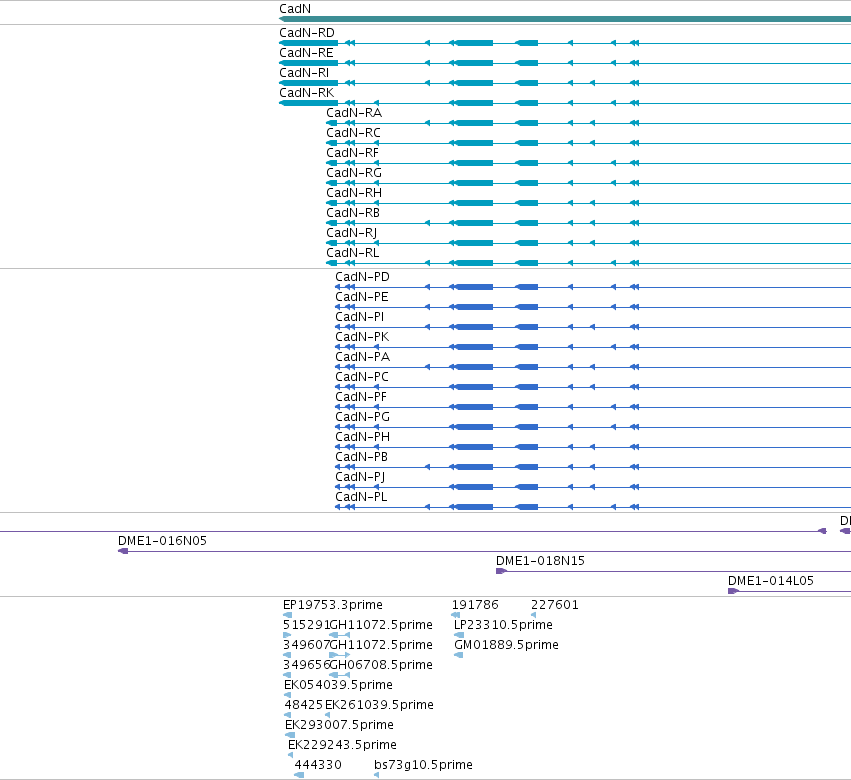Click the 227601 arrow glyph
Viewport: 851px width, 780px height.
pyautogui.click(x=534, y=616)
